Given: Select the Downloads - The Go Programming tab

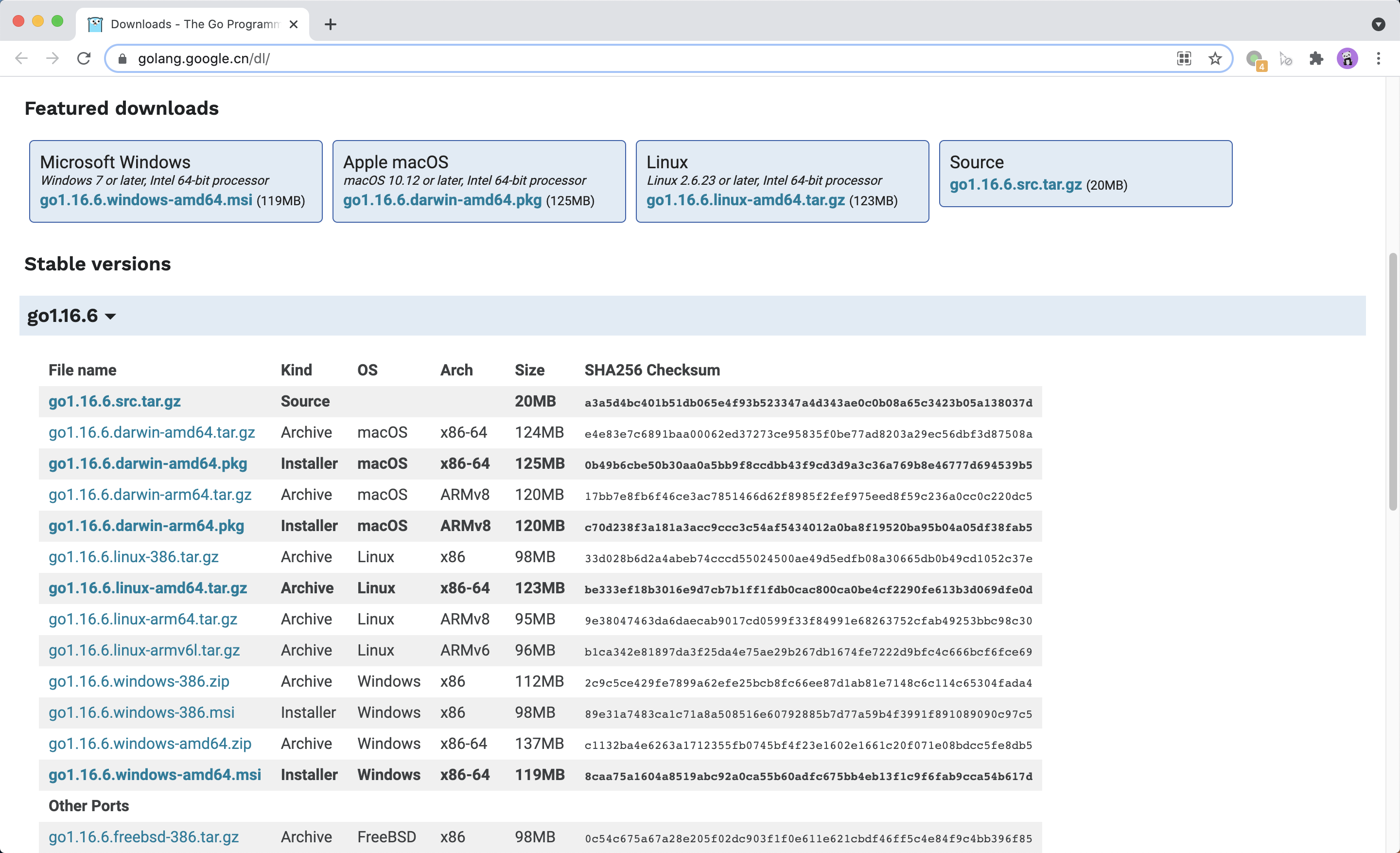Looking at the screenshot, I should 192,24.
